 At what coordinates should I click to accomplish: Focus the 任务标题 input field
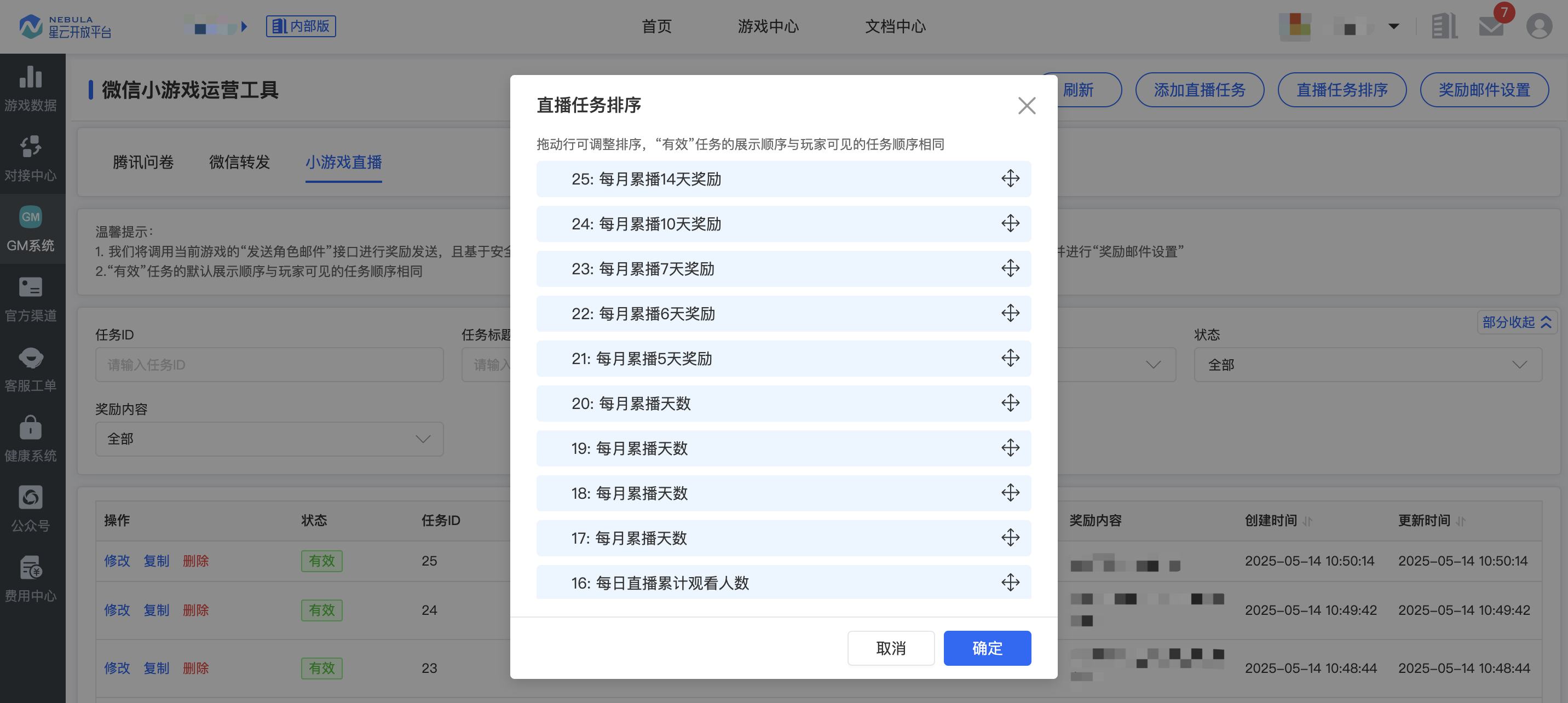(x=486, y=365)
